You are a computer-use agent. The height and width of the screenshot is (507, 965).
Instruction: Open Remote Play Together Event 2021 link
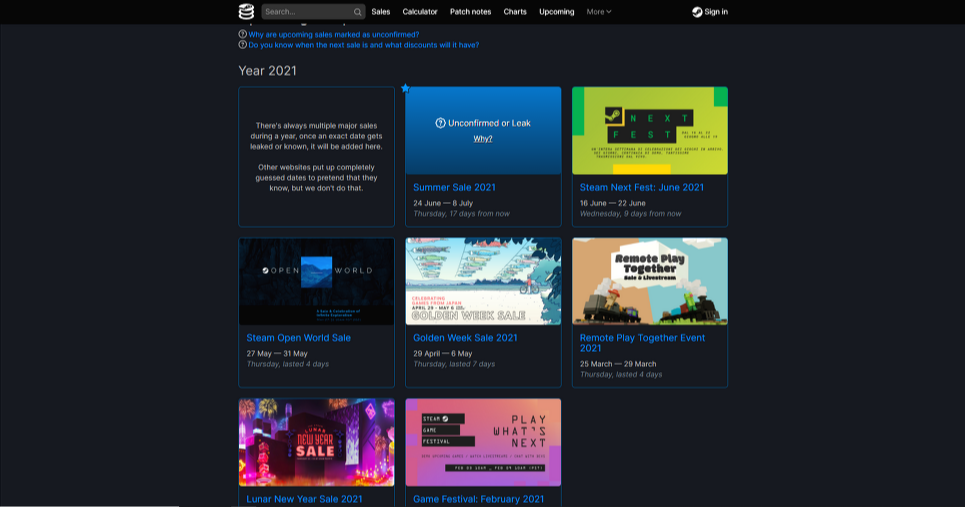coord(643,343)
